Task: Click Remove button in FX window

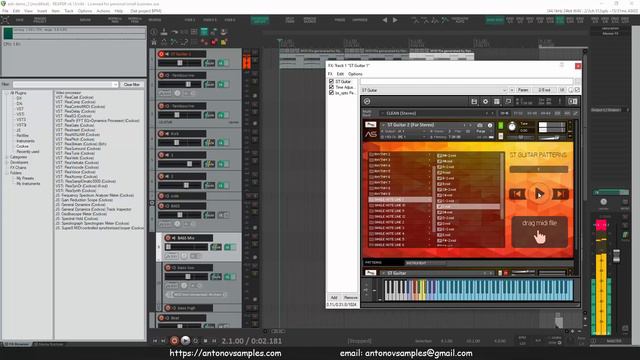Action: coord(351,298)
